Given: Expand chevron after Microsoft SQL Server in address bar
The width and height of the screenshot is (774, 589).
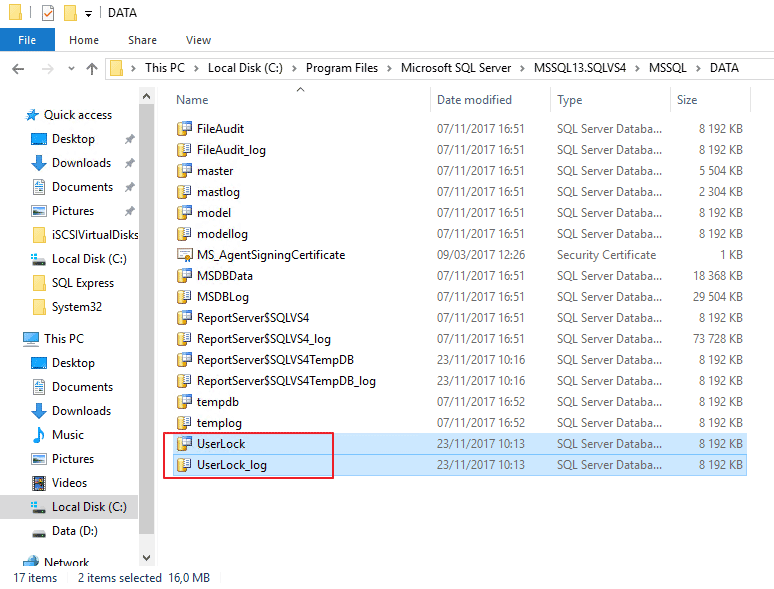Looking at the screenshot, I should click(522, 68).
